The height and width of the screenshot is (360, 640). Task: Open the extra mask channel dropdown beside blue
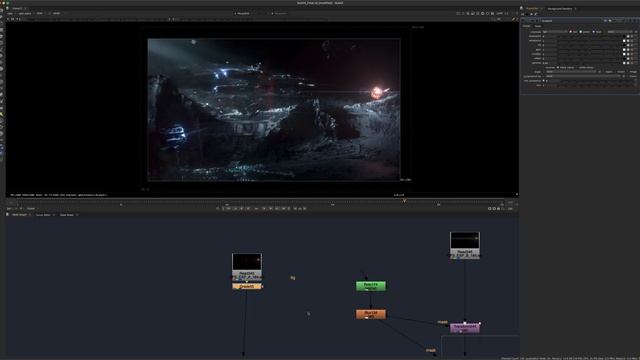coord(620,32)
